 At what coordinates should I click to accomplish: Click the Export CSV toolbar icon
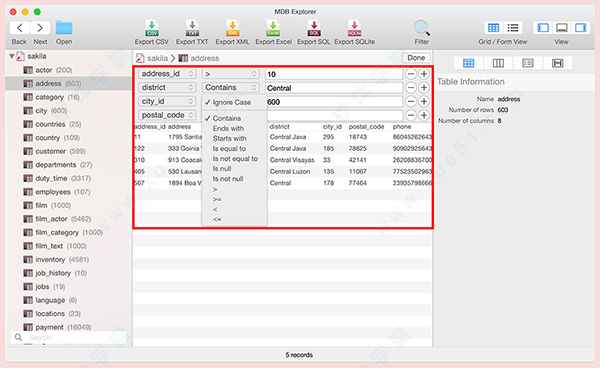(x=152, y=28)
